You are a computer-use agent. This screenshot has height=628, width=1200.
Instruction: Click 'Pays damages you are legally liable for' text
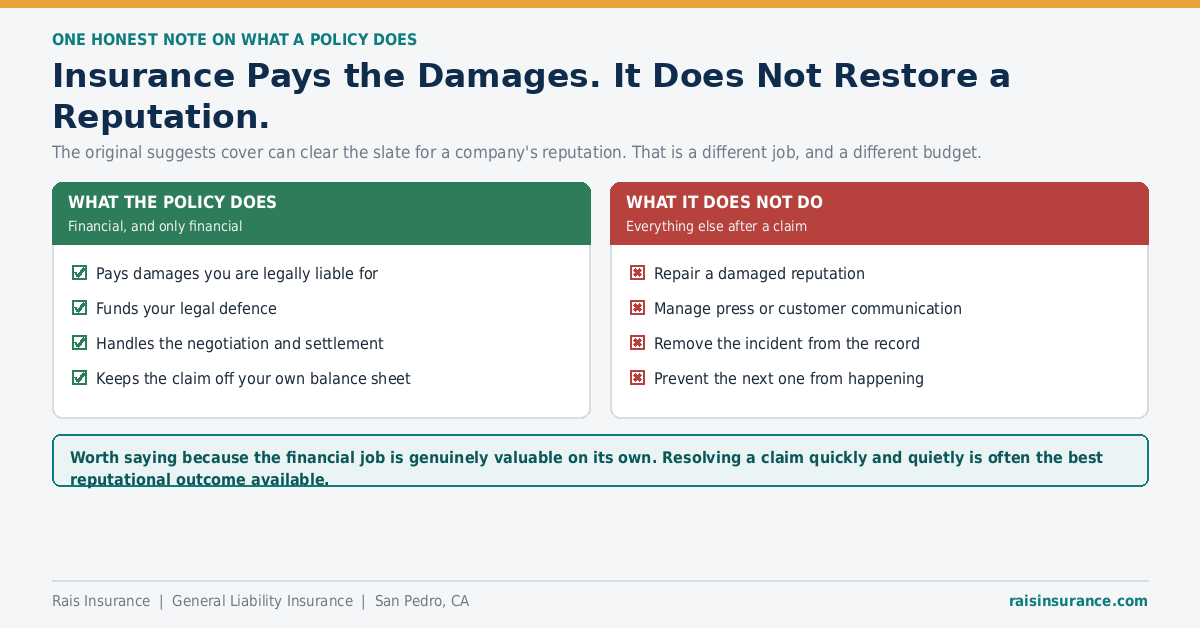click(x=237, y=273)
